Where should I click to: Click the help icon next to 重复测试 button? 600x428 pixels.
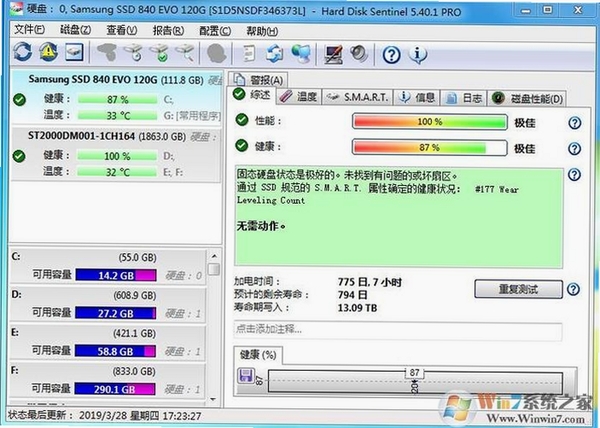click(573, 289)
